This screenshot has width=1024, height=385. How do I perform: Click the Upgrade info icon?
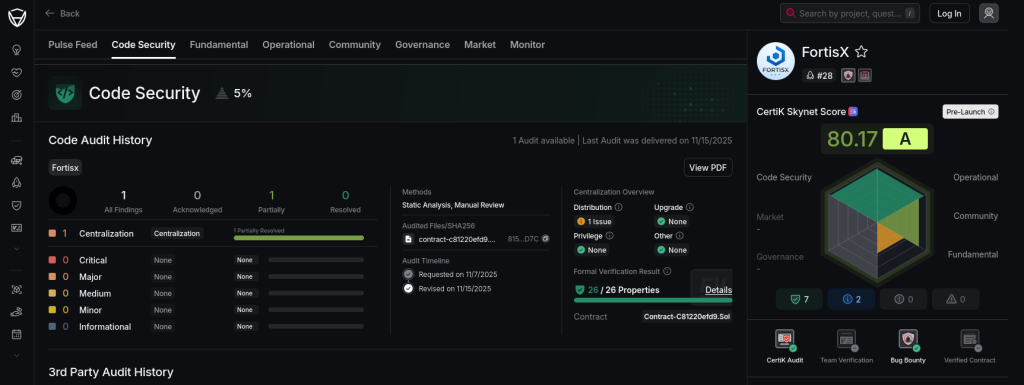[x=690, y=207]
